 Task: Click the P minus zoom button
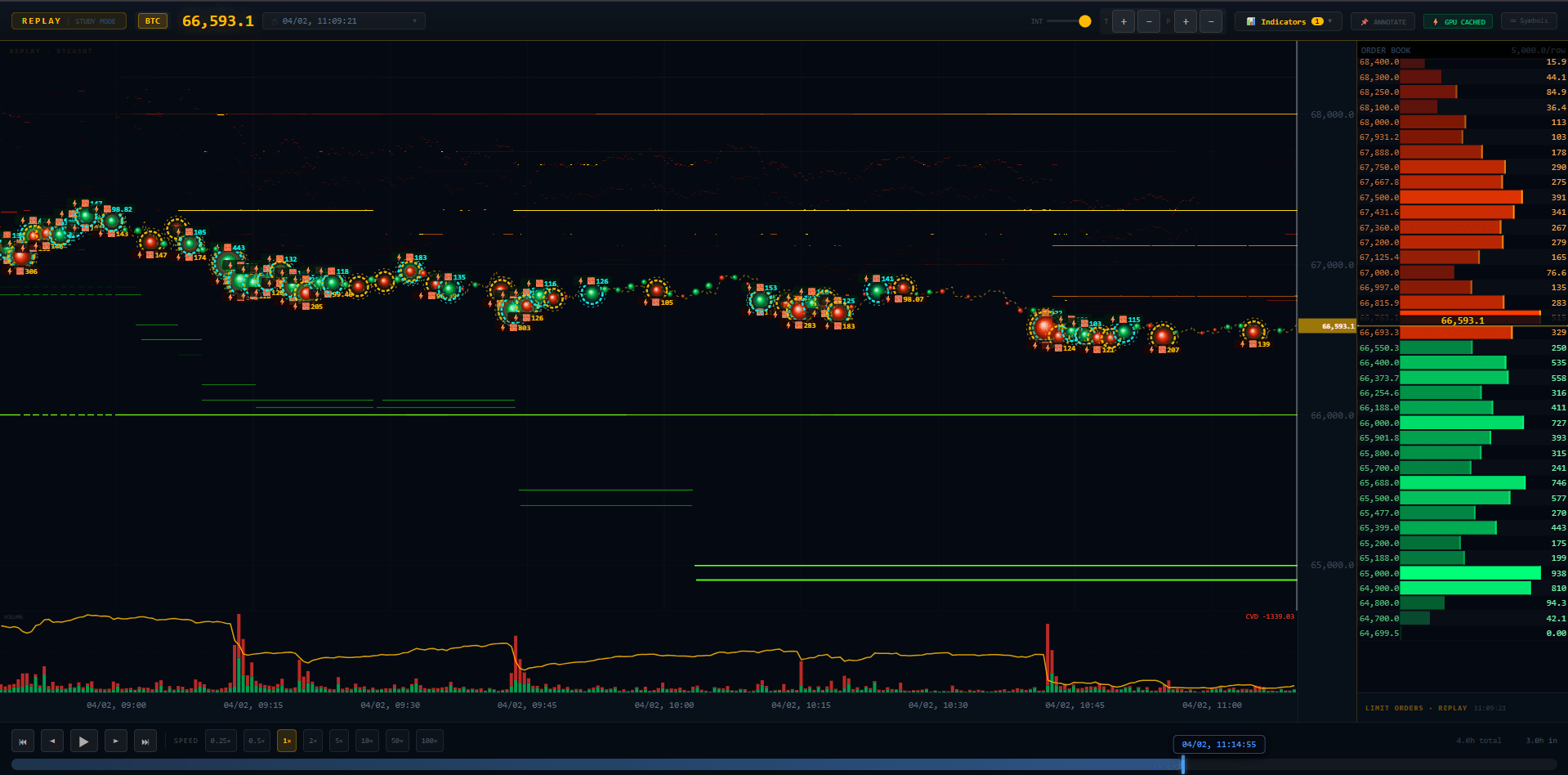tap(1211, 22)
